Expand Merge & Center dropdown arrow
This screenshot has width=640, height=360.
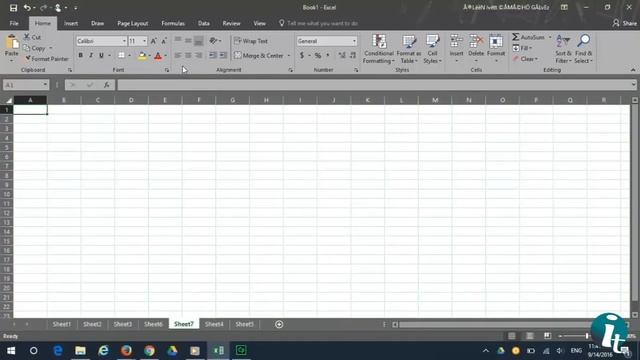point(289,56)
